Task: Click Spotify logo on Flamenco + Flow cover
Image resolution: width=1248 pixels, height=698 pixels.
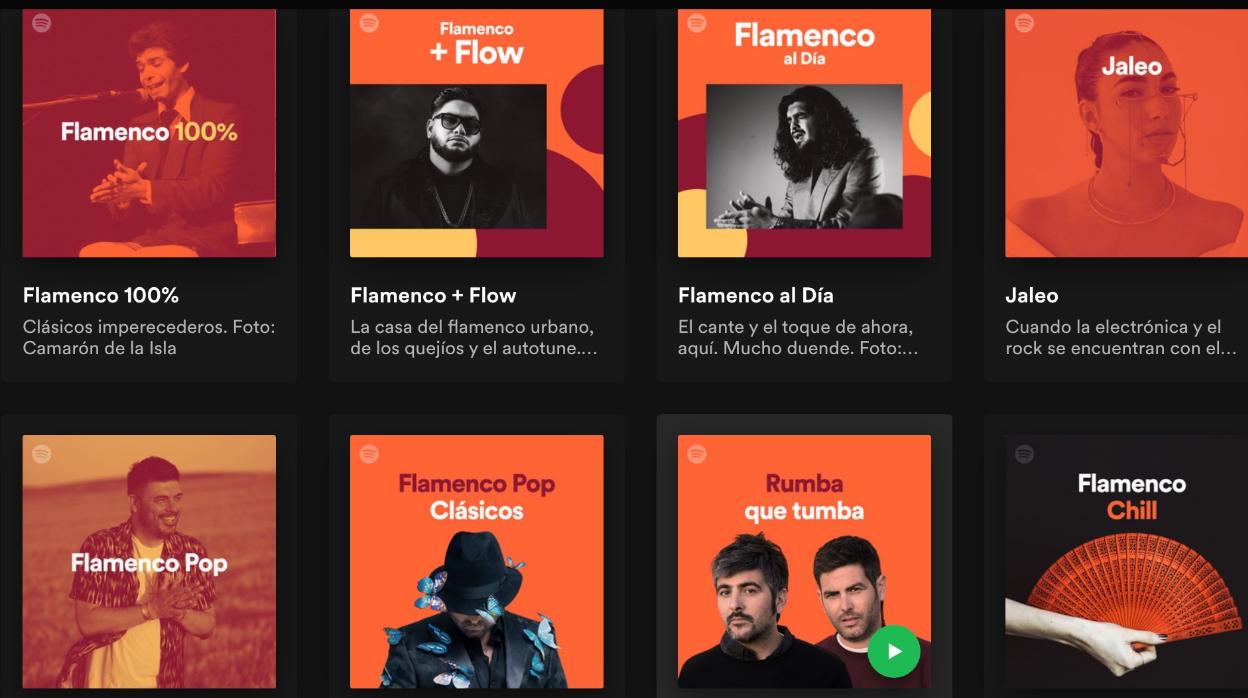Action: (x=369, y=23)
